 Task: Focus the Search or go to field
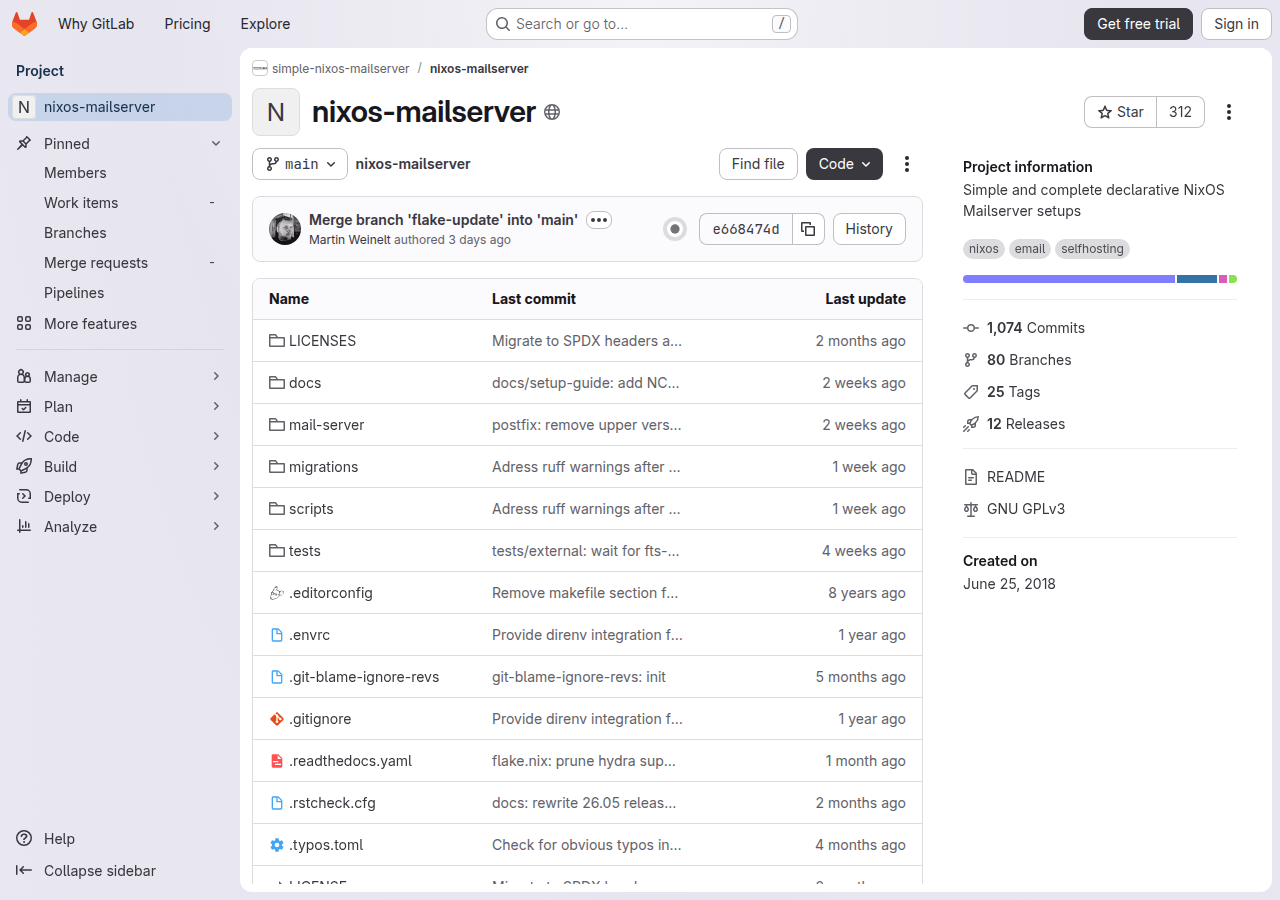(x=641, y=24)
